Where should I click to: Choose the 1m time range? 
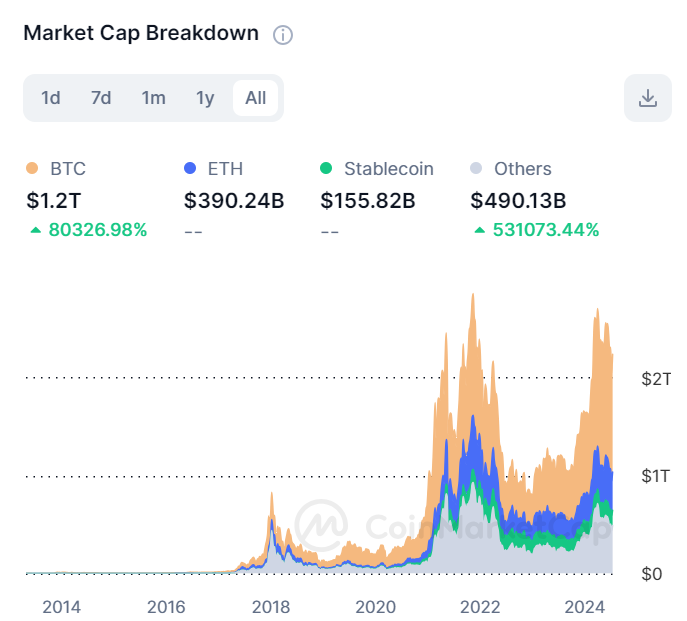pyautogui.click(x=153, y=98)
